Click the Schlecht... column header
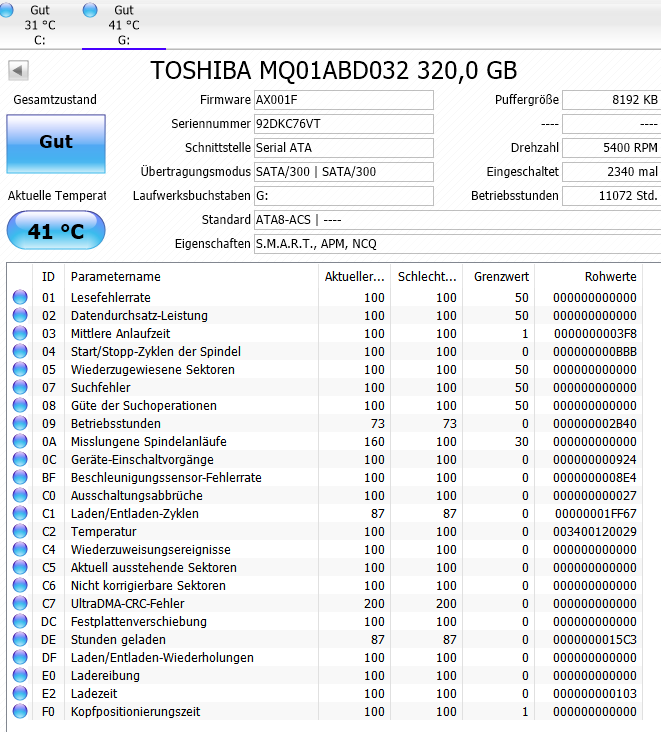This screenshot has width=661, height=732. click(427, 277)
